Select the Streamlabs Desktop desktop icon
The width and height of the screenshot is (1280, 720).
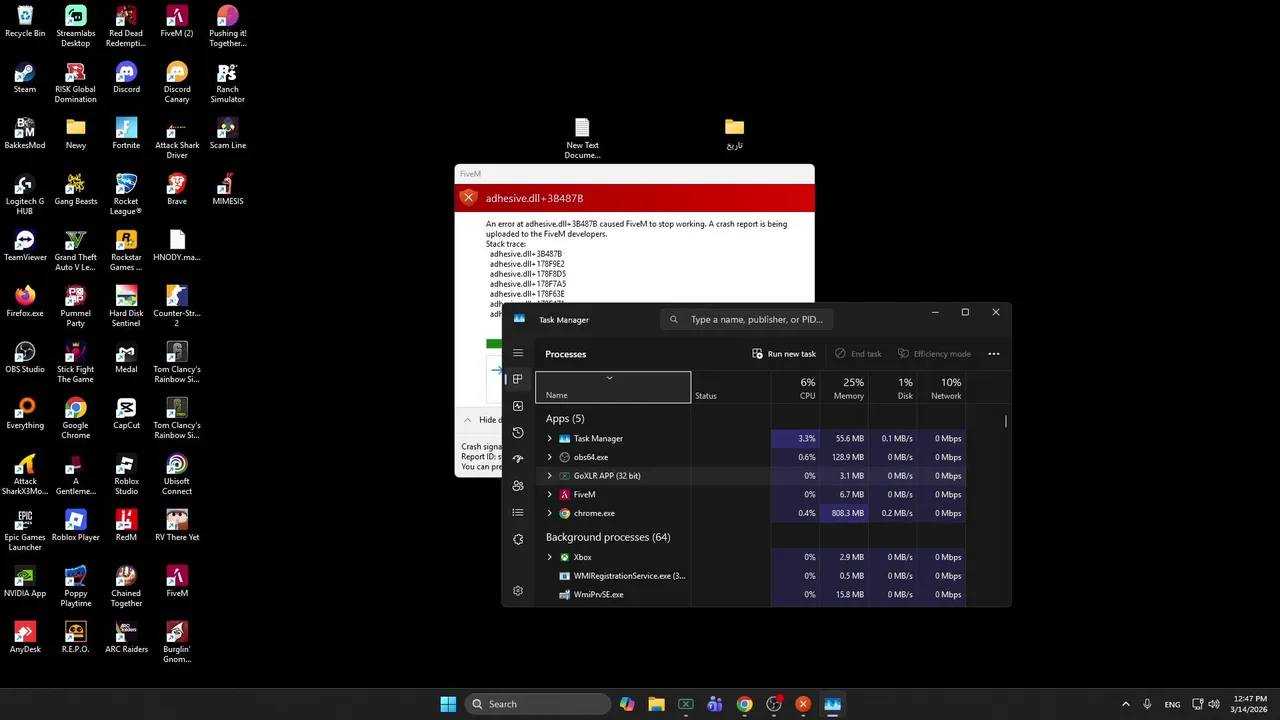pos(76,27)
